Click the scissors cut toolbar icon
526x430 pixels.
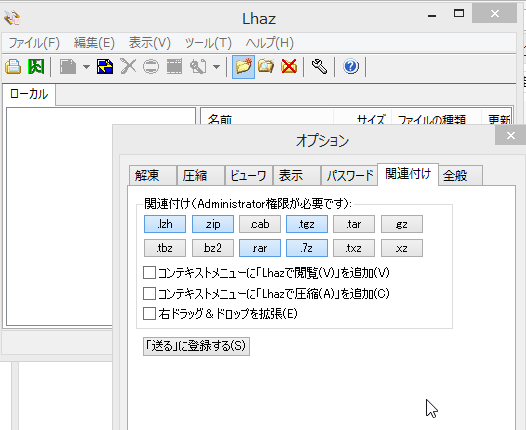coord(128,66)
